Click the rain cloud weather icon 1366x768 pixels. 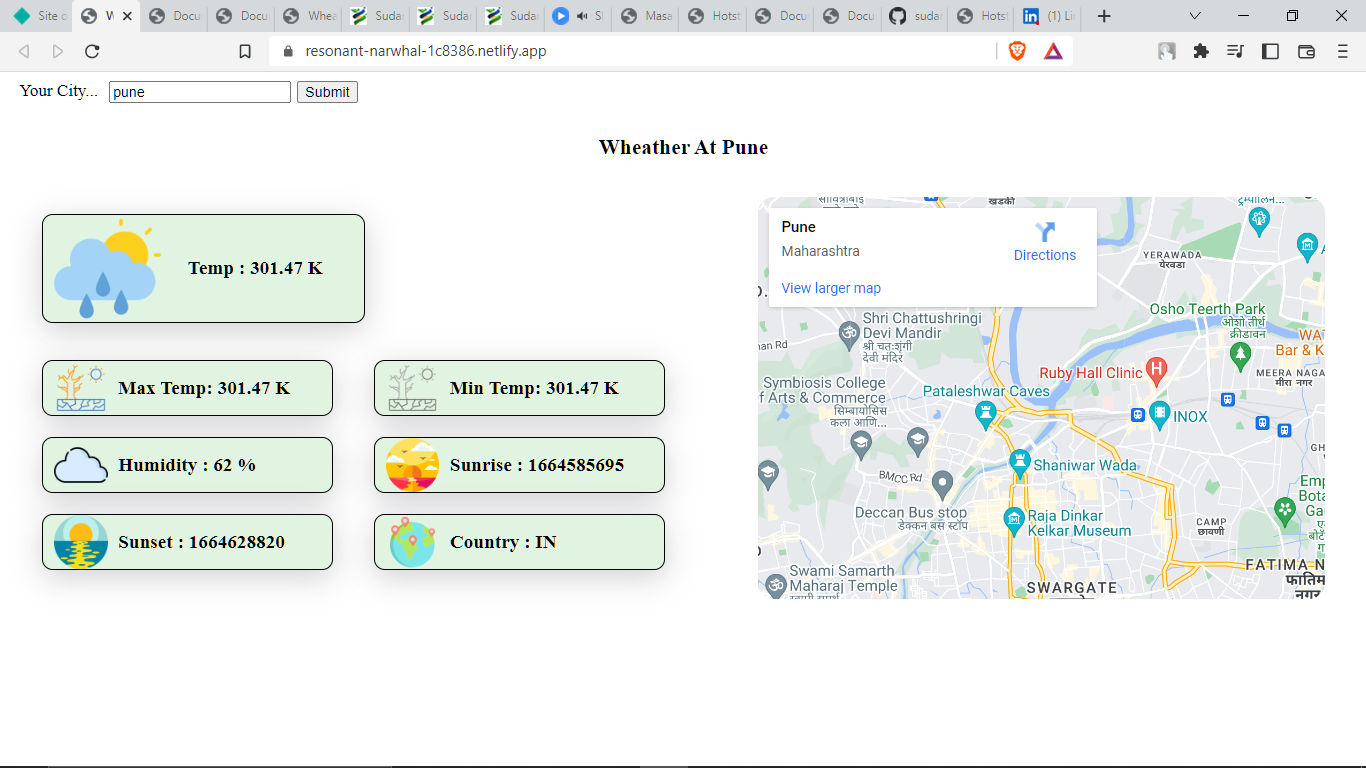pos(106,269)
